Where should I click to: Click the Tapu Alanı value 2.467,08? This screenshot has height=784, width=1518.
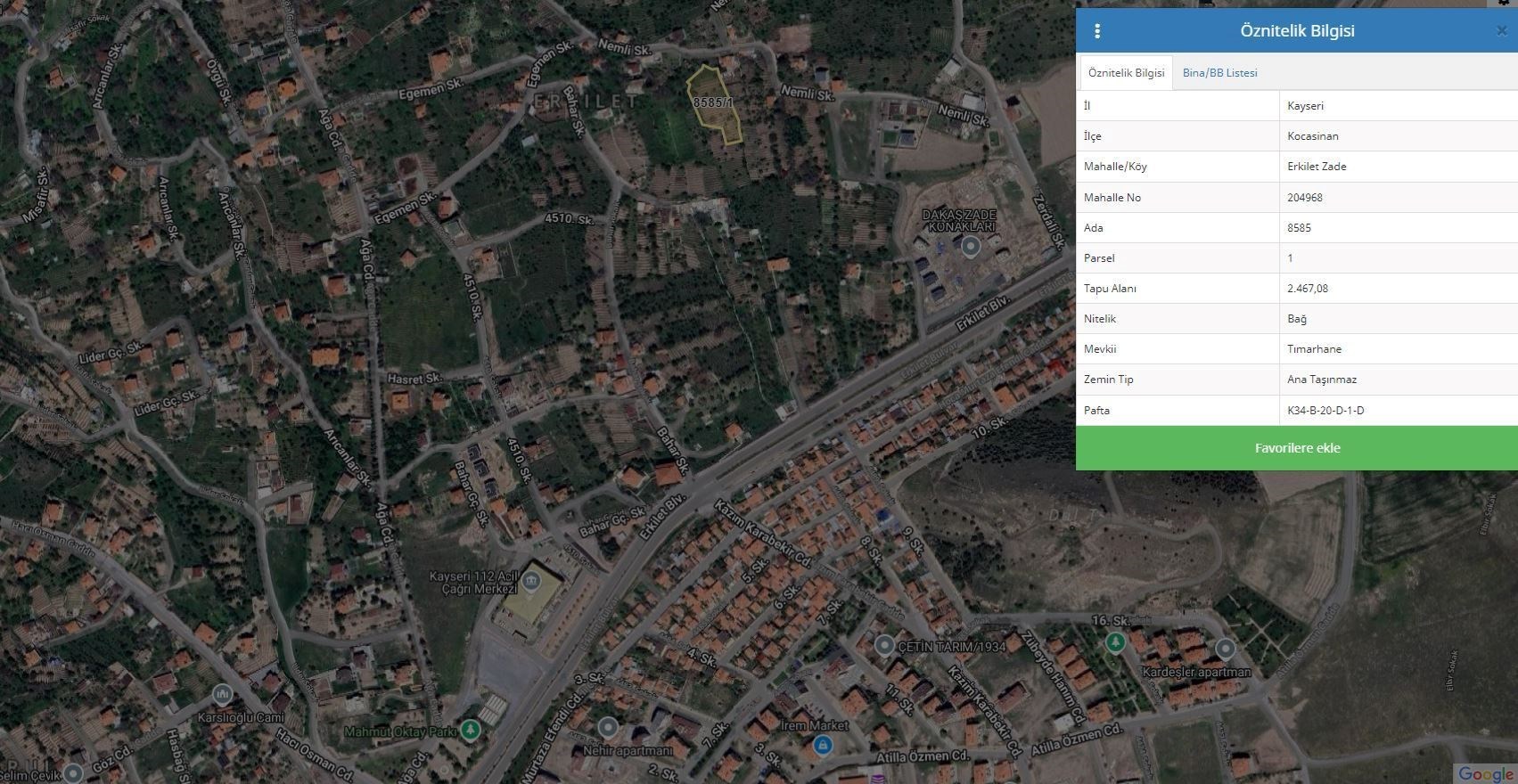pyautogui.click(x=1308, y=289)
